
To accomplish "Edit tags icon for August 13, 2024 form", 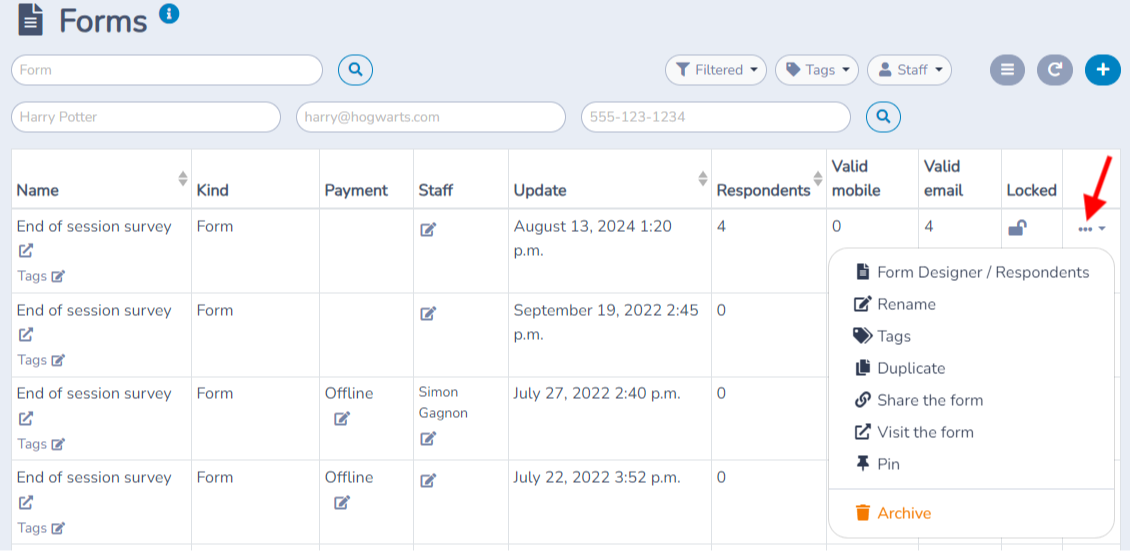I will [58, 276].
